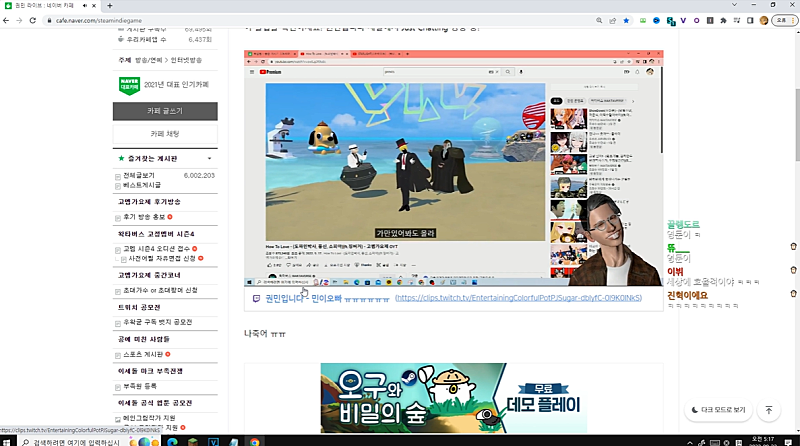Expand system tray hidden icons chevron
The height and width of the screenshot is (446, 800).
click(x=690, y=442)
